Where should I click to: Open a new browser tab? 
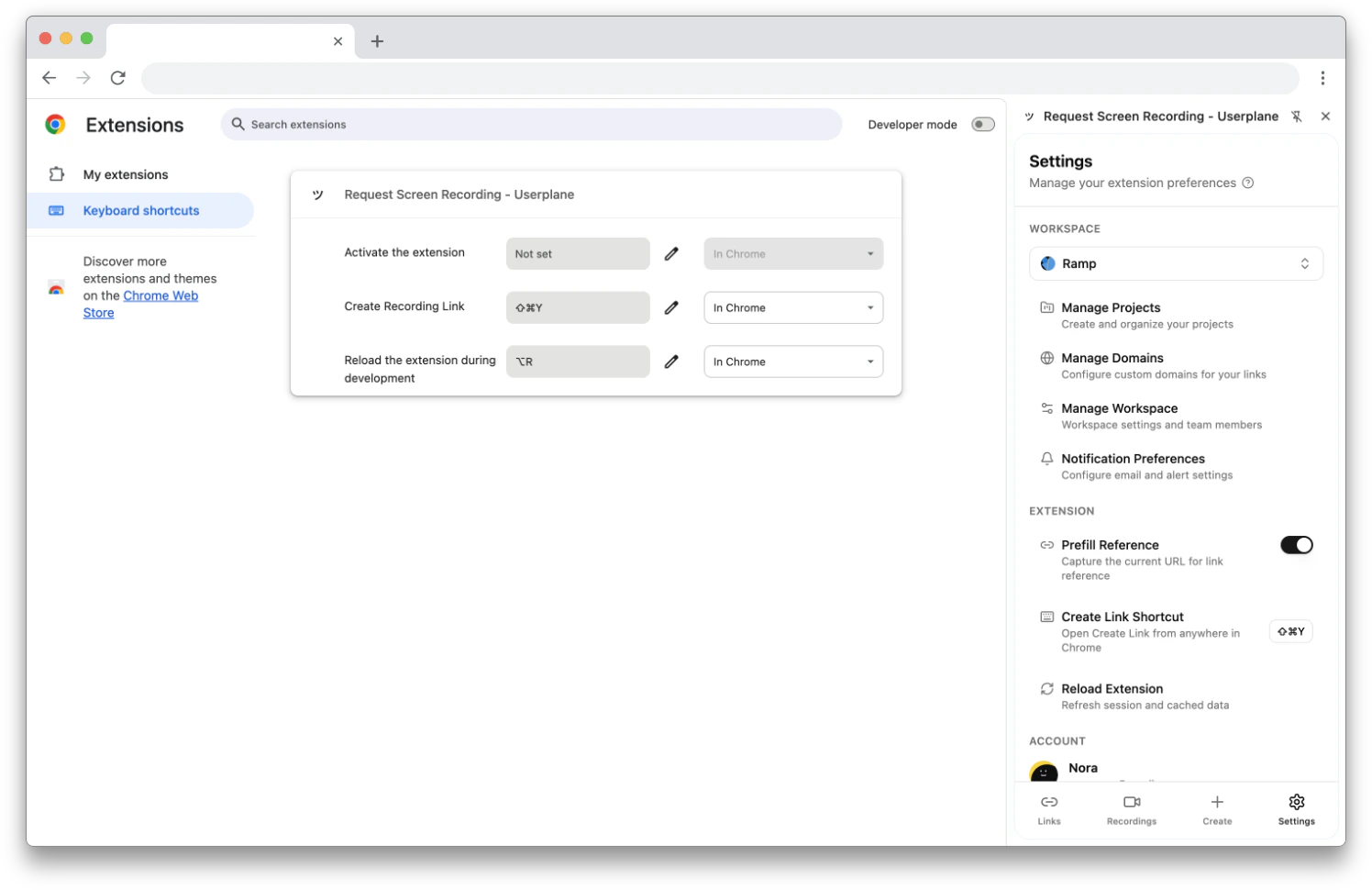tap(377, 41)
